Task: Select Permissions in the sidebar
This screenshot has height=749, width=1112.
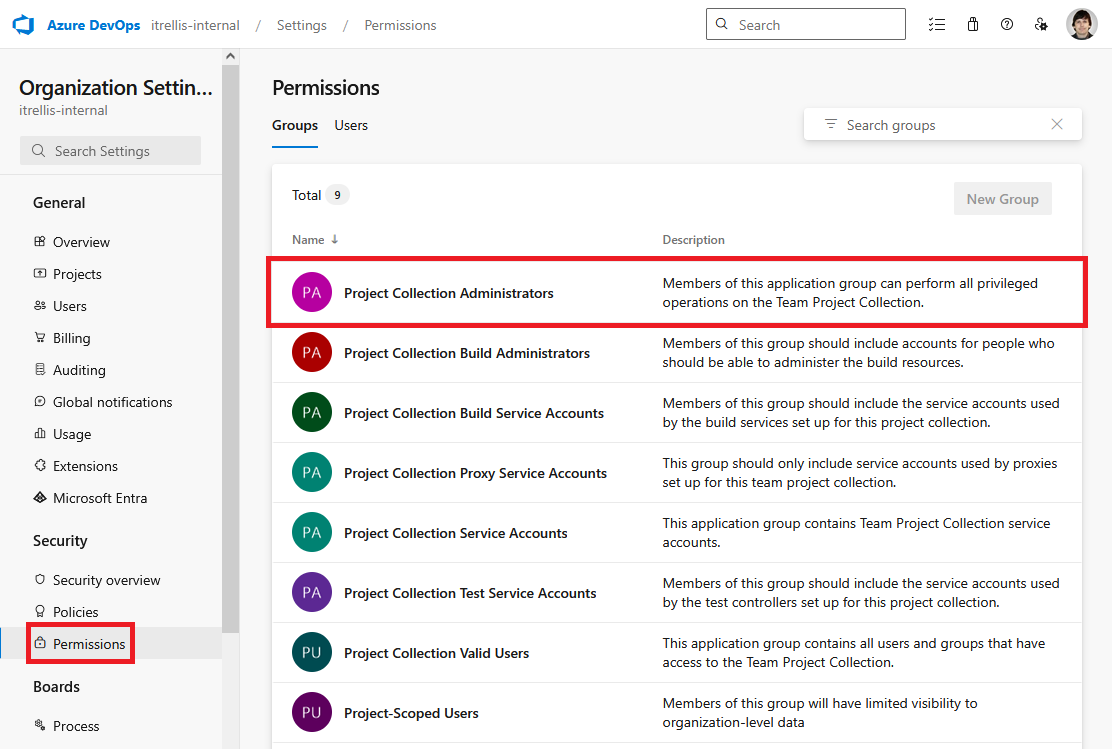Action: click(x=89, y=644)
